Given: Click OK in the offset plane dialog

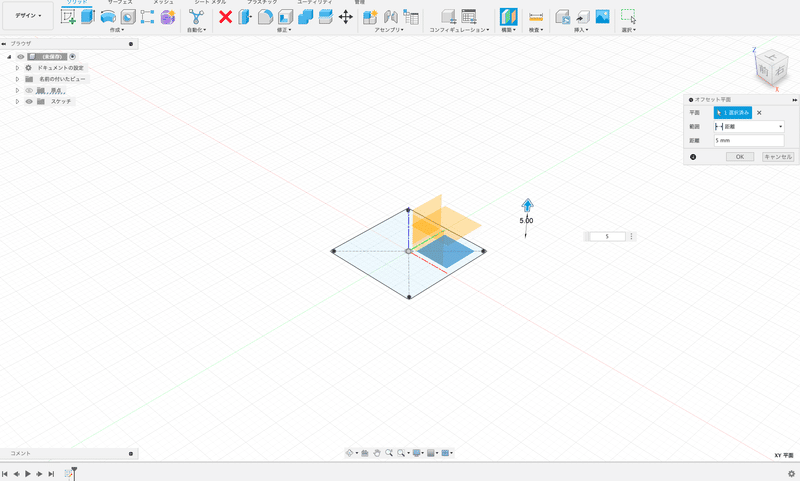Looking at the screenshot, I should pyautogui.click(x=740, y=157).
